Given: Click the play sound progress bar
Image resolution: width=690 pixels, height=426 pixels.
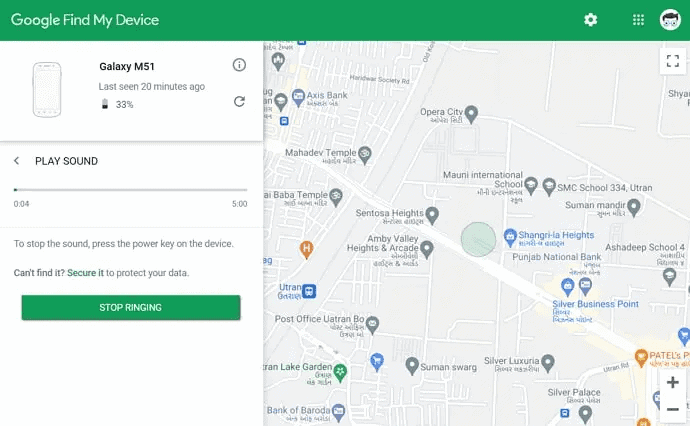Looking at the screenshot, I should 130,190.
